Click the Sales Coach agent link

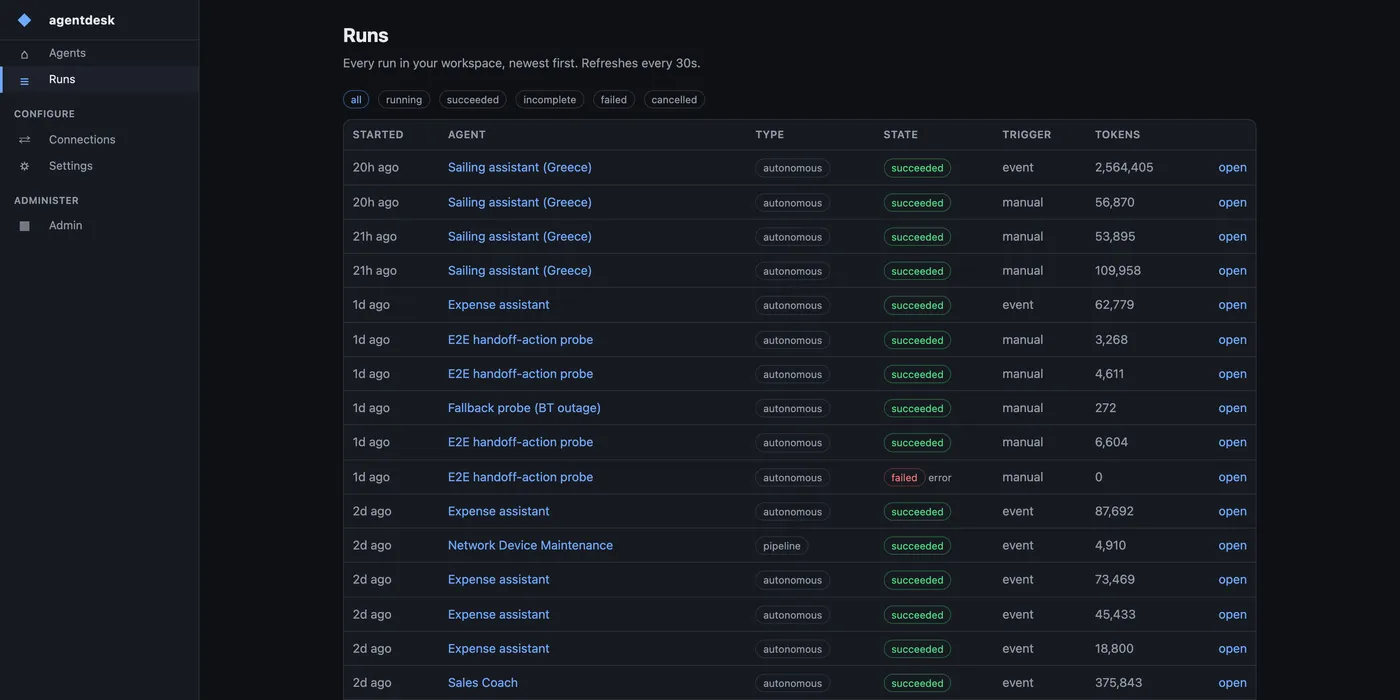point(483,682)
